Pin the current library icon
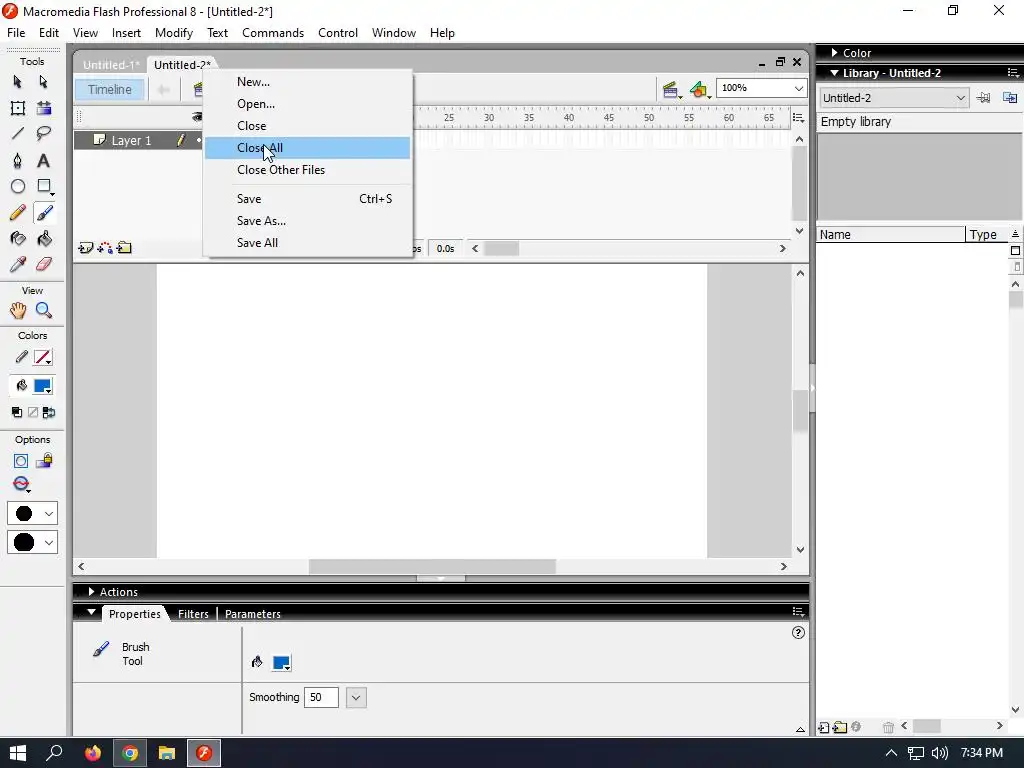Screen dimensions: 1024x768 [x=983, y=98]
